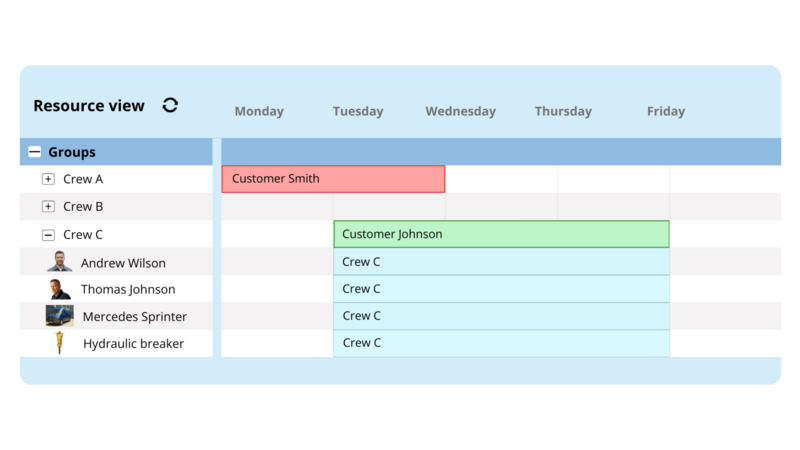Click the Thomas Johnson resource name
Screen dimensions: 800x450
point(128,289)
